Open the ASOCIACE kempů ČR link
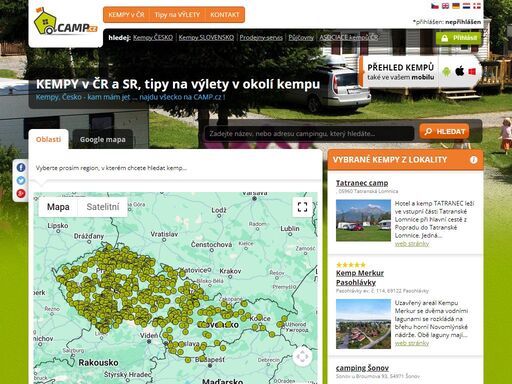Viewport: 512px width, 384px height. tap(349, 37)
